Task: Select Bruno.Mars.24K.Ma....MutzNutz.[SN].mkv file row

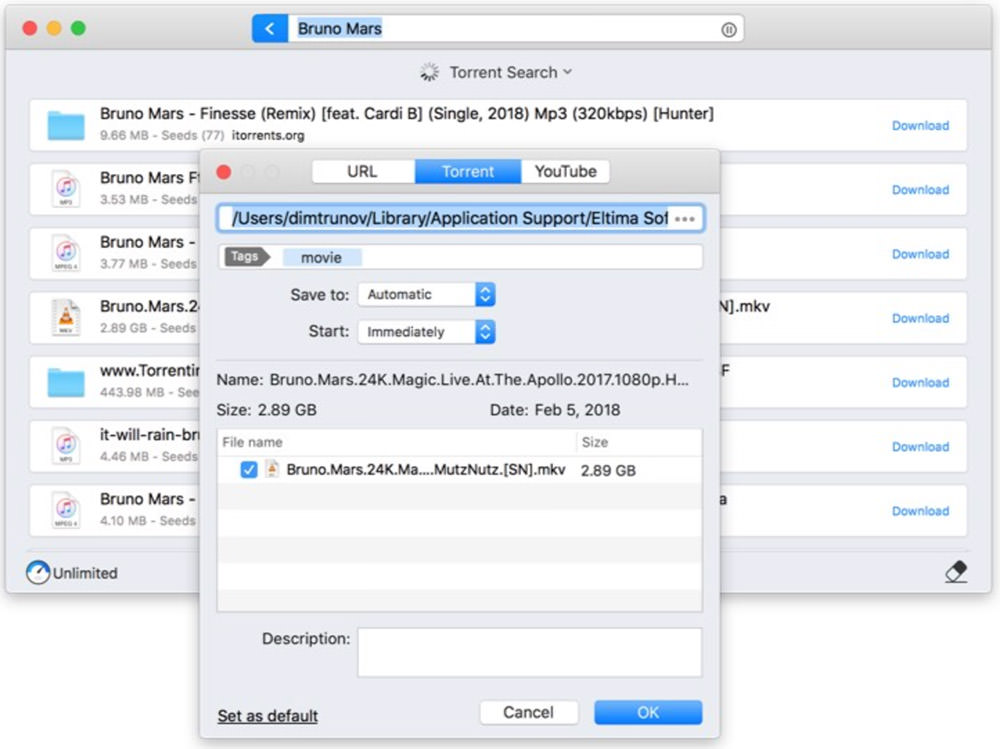Action: pos(459,470)
